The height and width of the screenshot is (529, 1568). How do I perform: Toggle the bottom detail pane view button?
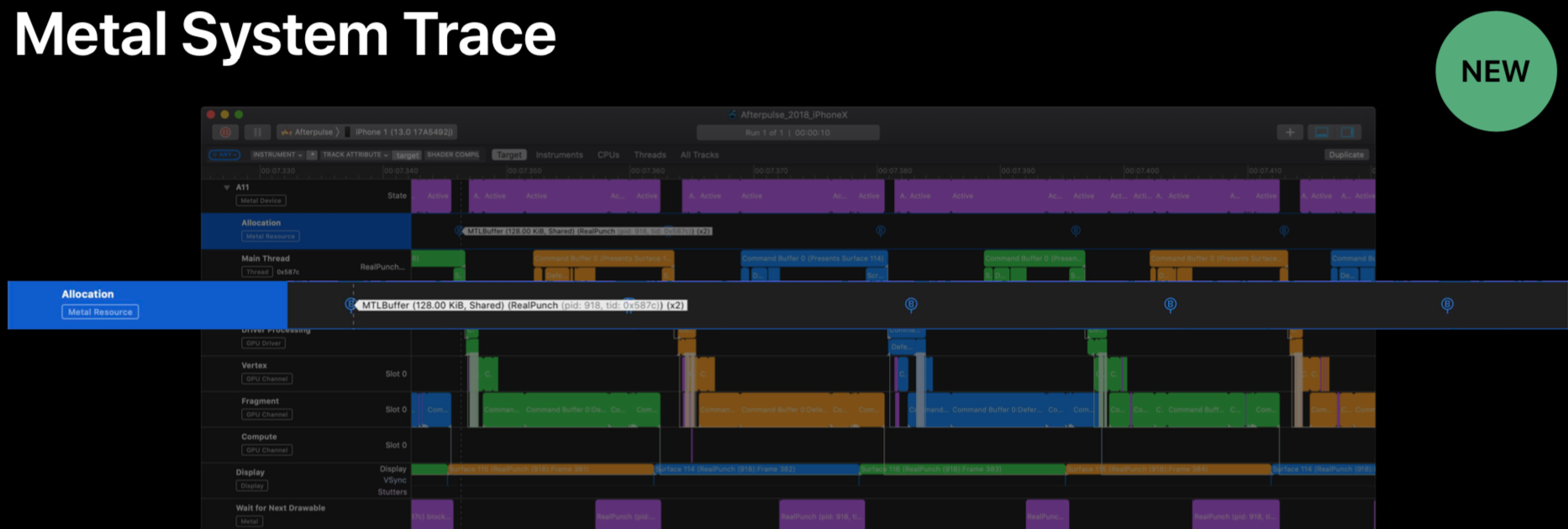(1322, 133)
